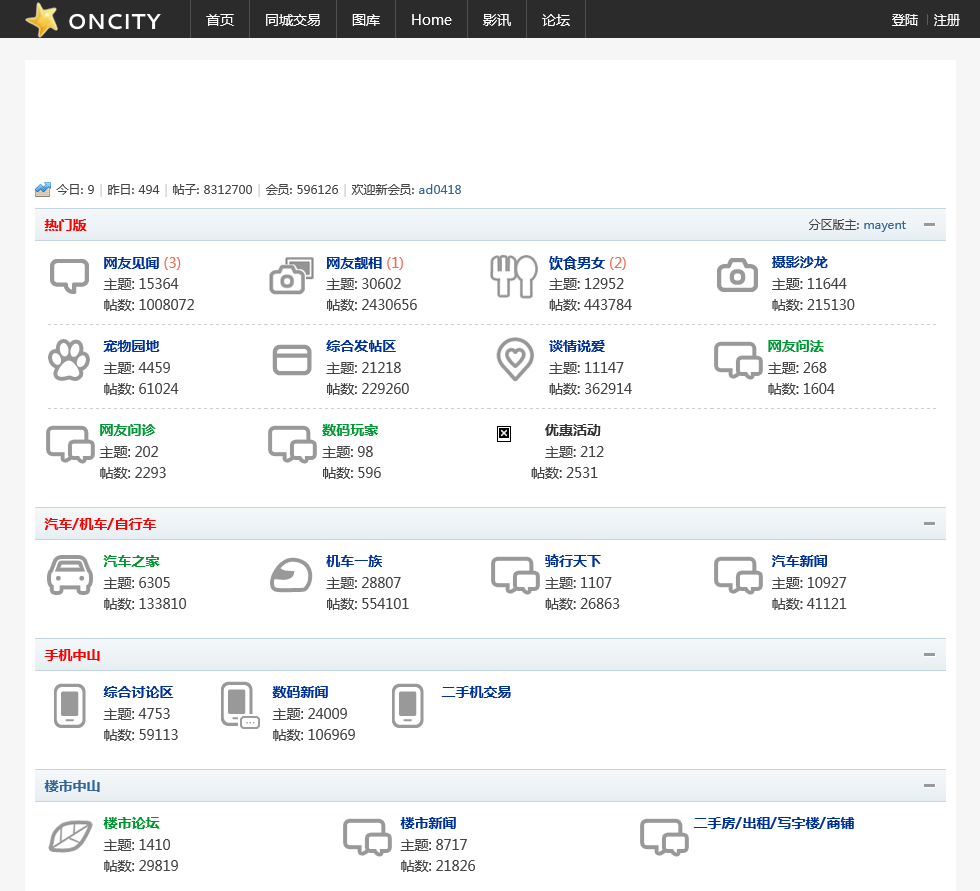The height and width of the screenshot is (891, 980).
Task: Click the chat bubbles icon for 楼市新闻
Action: pos(367,837)
